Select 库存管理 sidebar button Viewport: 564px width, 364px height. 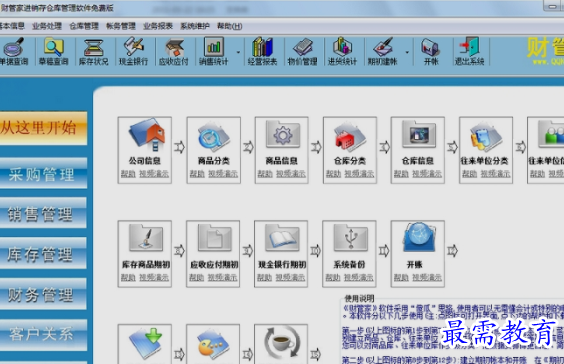click(43, 254)
